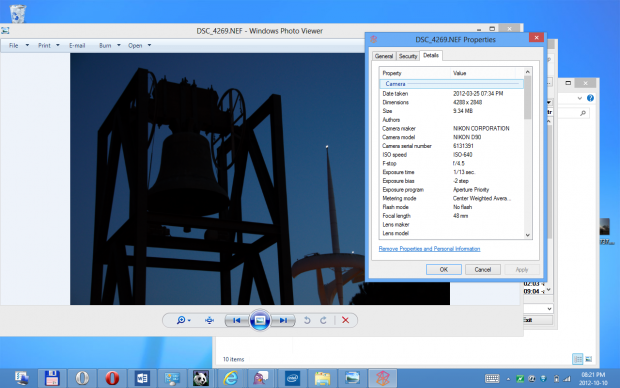This screenshot has height=388, width=620.
Task: Click the Exposure time 1/13 sec. value
Action: point(464,172)
